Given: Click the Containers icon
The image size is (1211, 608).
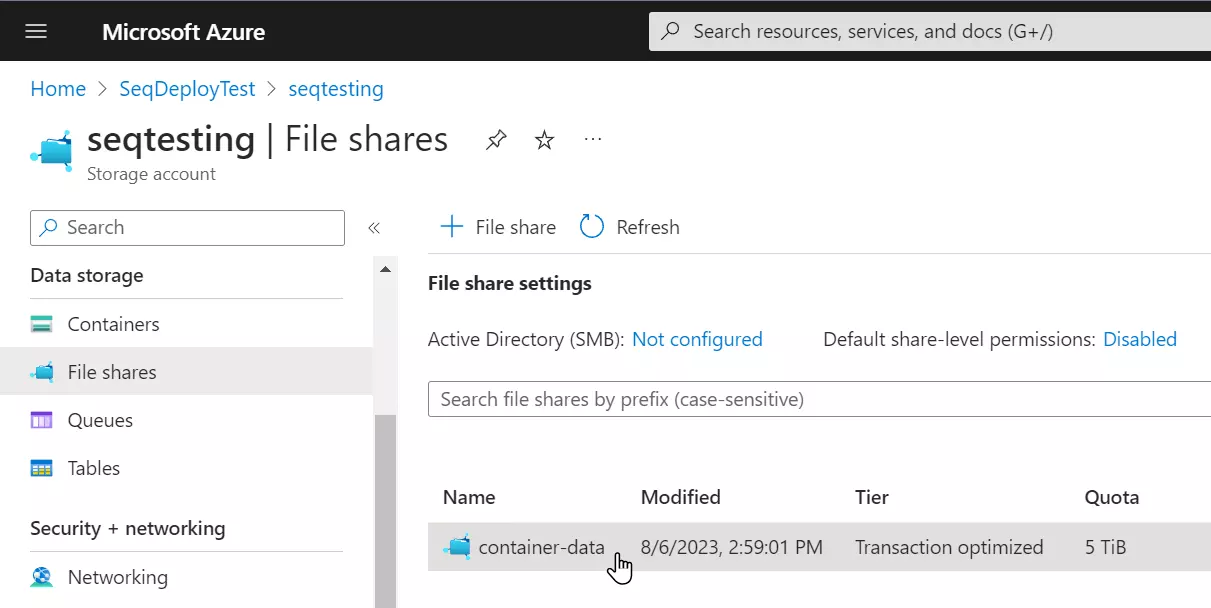Looking at the screenshot, I should coord(42,324).
